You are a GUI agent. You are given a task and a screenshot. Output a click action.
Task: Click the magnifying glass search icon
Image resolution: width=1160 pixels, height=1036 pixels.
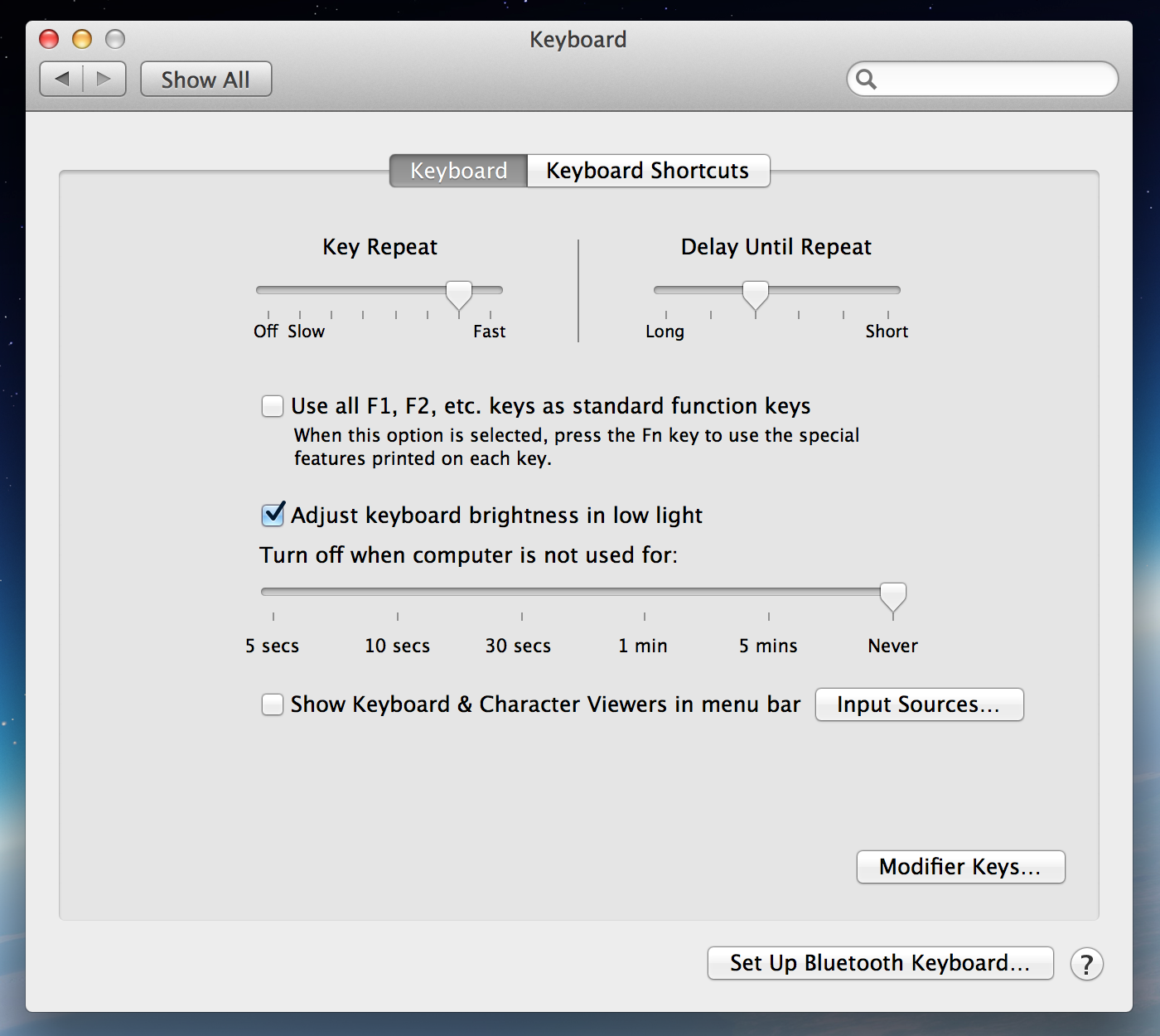point(866,80)
